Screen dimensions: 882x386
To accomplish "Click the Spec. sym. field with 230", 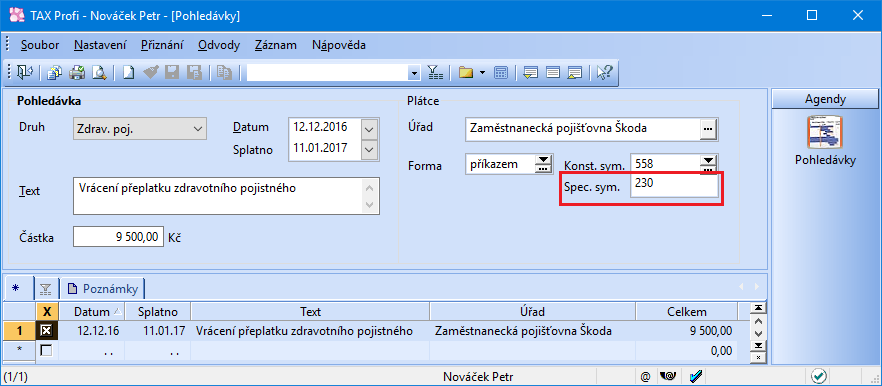I will tap(674, 185).
